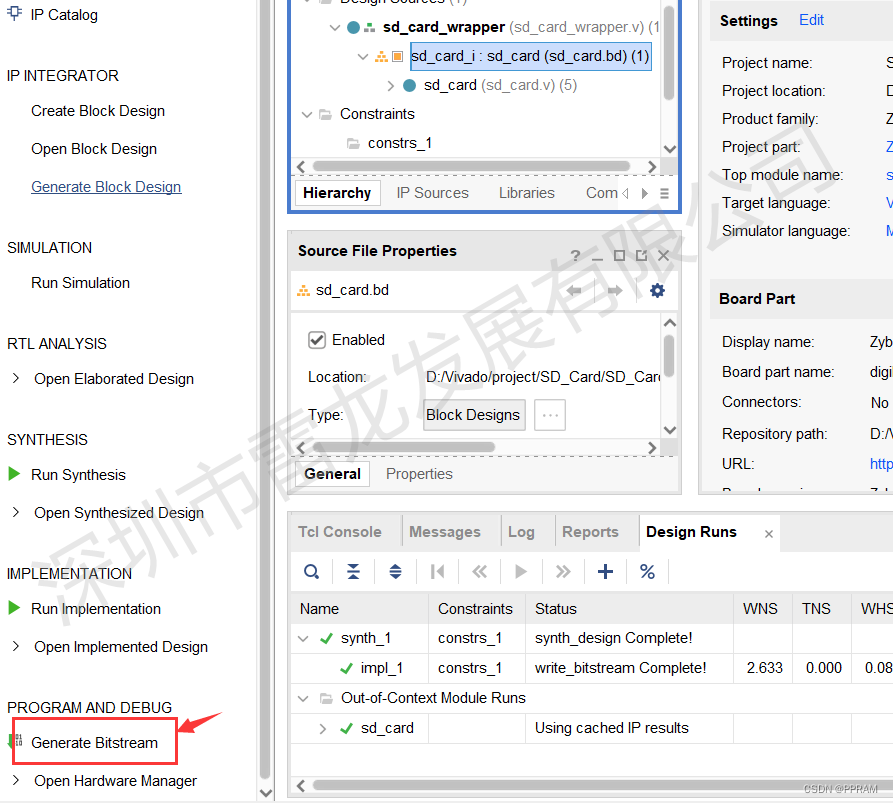This screenshot has height=803, width=893.
Task: Click the Block Designs type field
Action: [x=474, y=415]
